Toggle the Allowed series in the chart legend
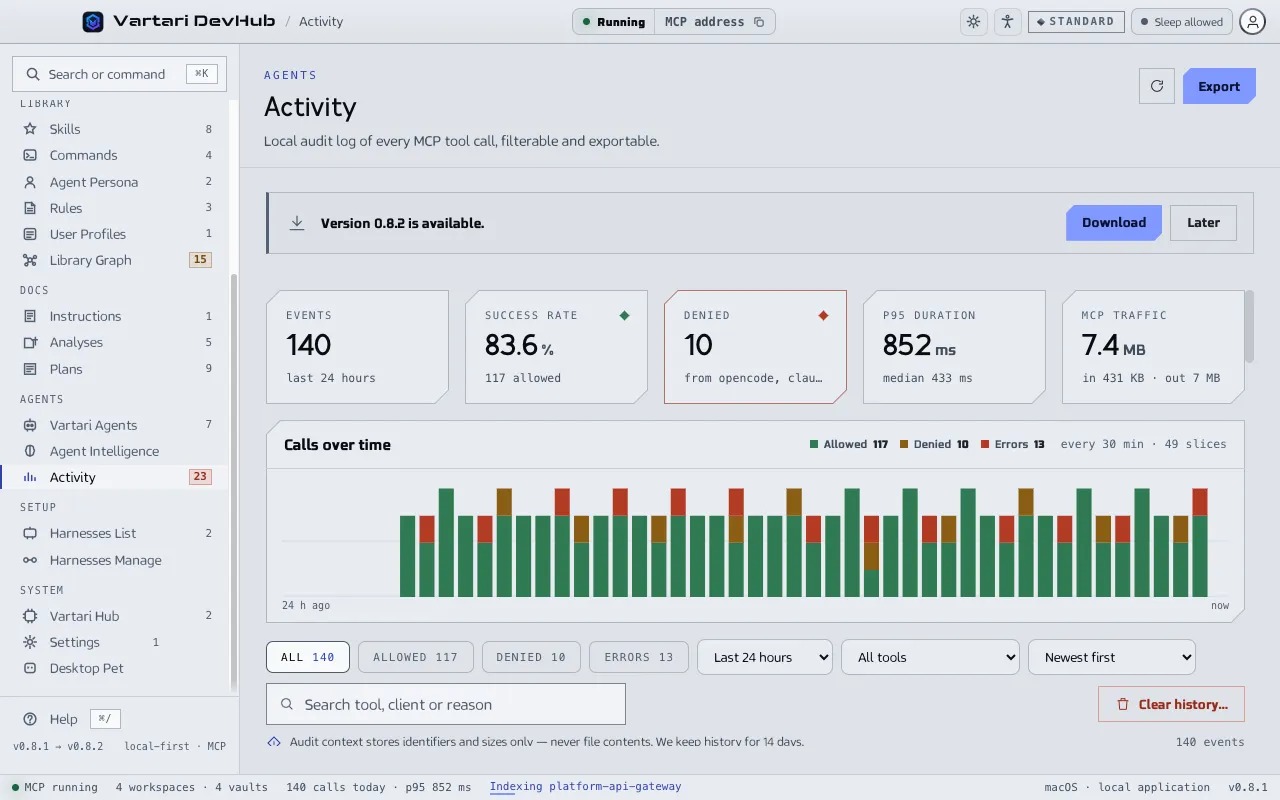Screen dimensions: 1280x800 coord(849,444)
